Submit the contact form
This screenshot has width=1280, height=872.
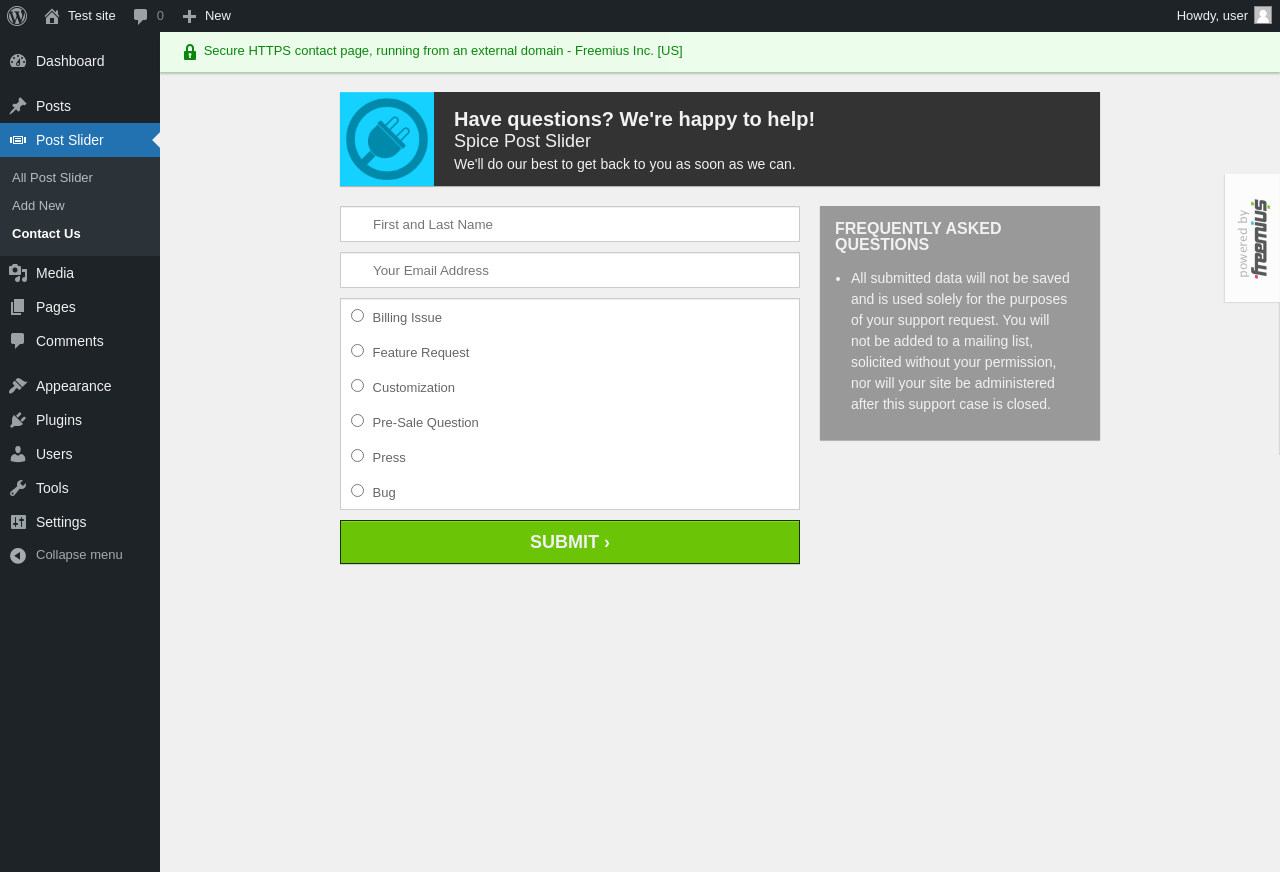click(x=570, y=542)
